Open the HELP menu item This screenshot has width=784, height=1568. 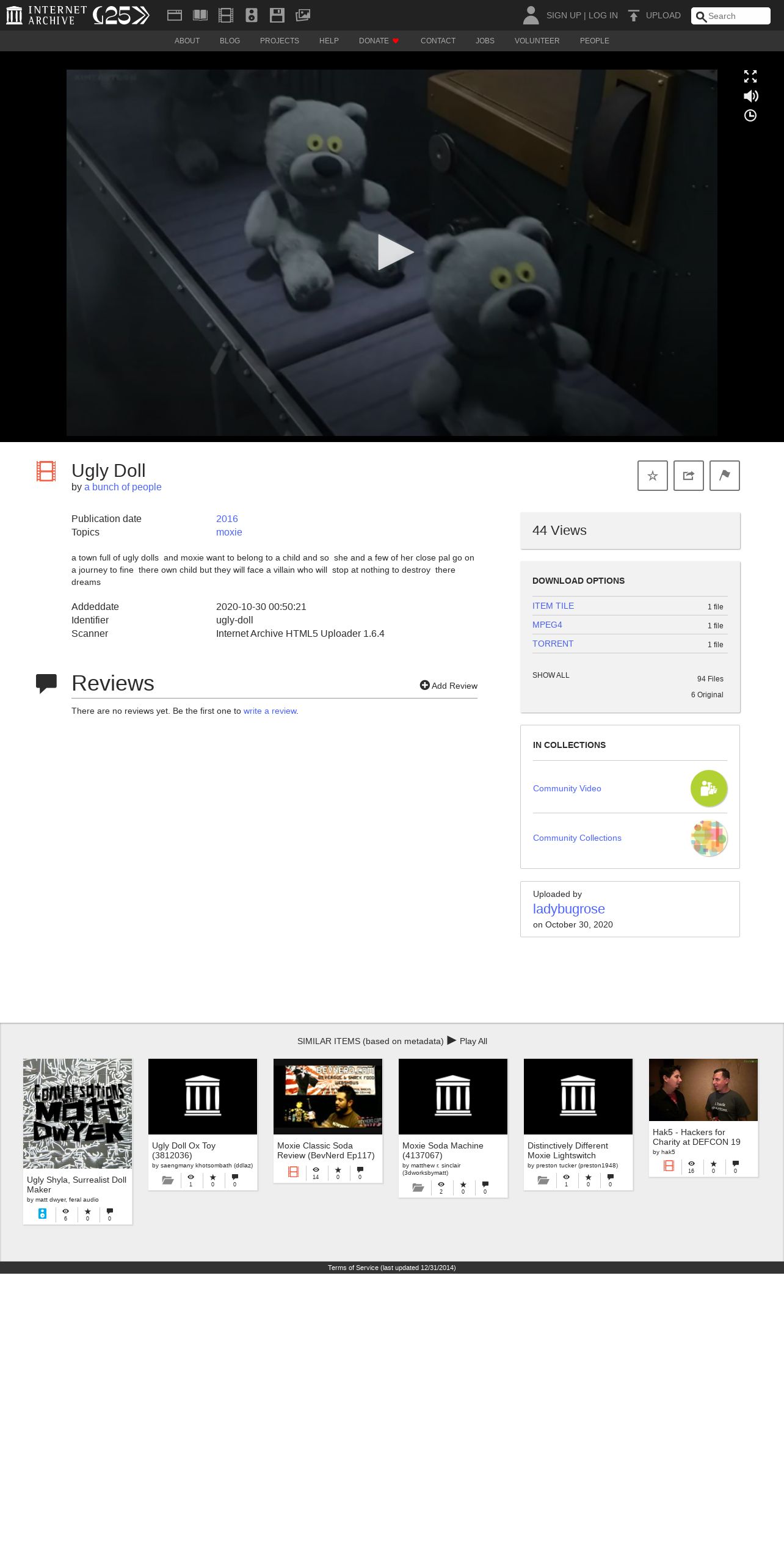(329, 41)
